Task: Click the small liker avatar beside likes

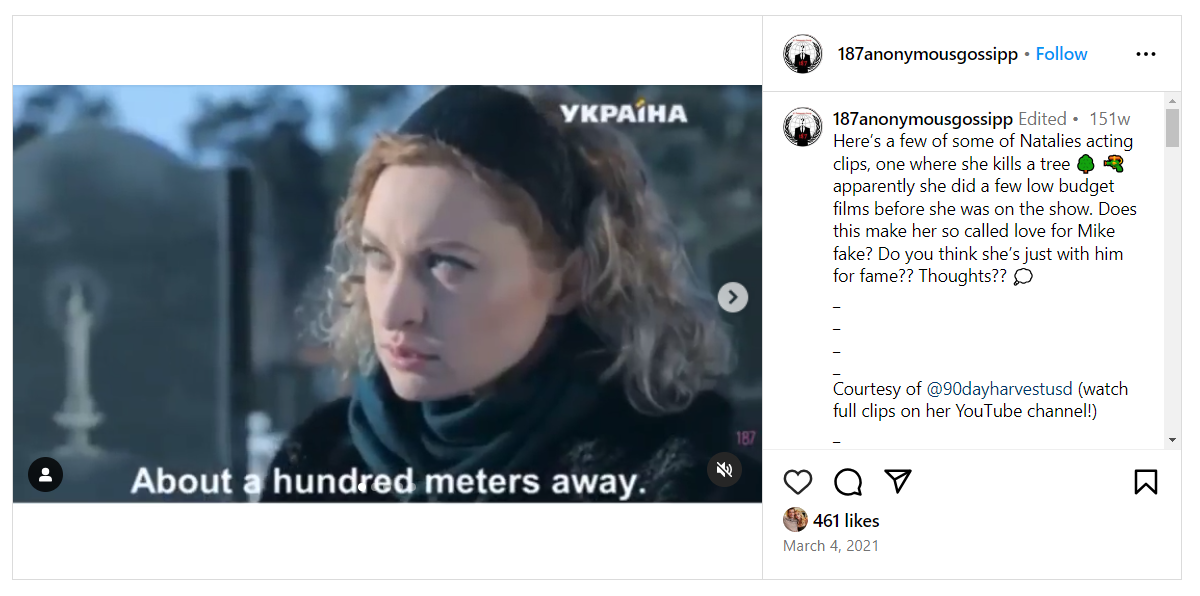Action: pyautogui.click(x=796, y=520)
